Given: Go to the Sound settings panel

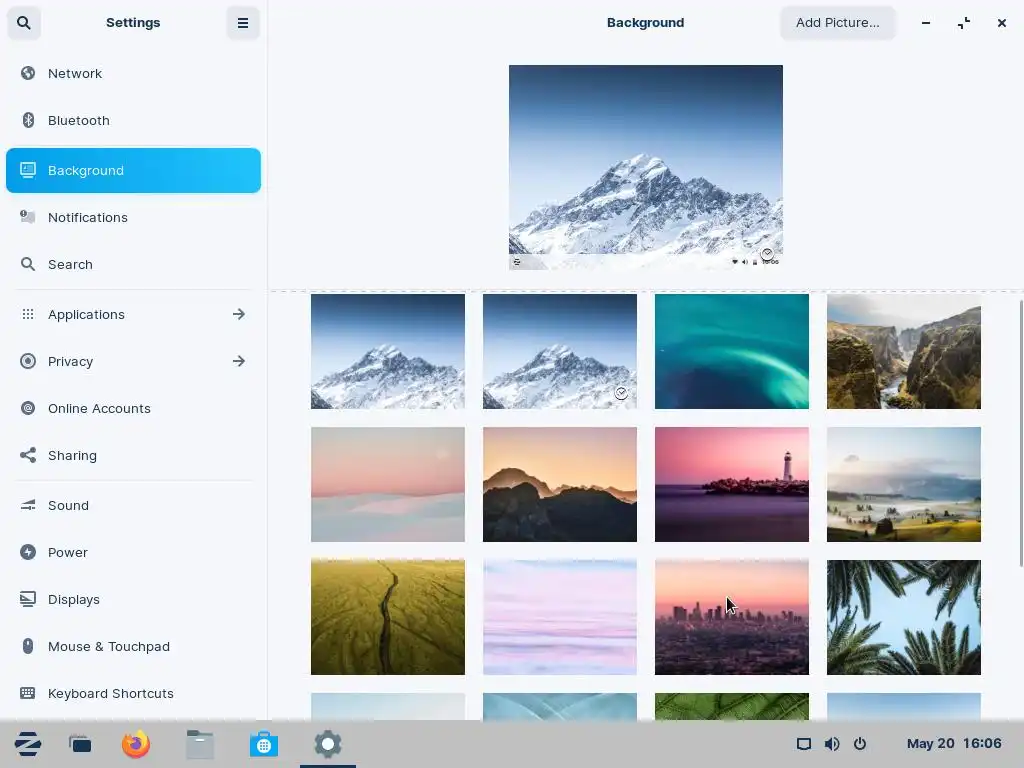Looking at the screenshot, I should point(133,505).
